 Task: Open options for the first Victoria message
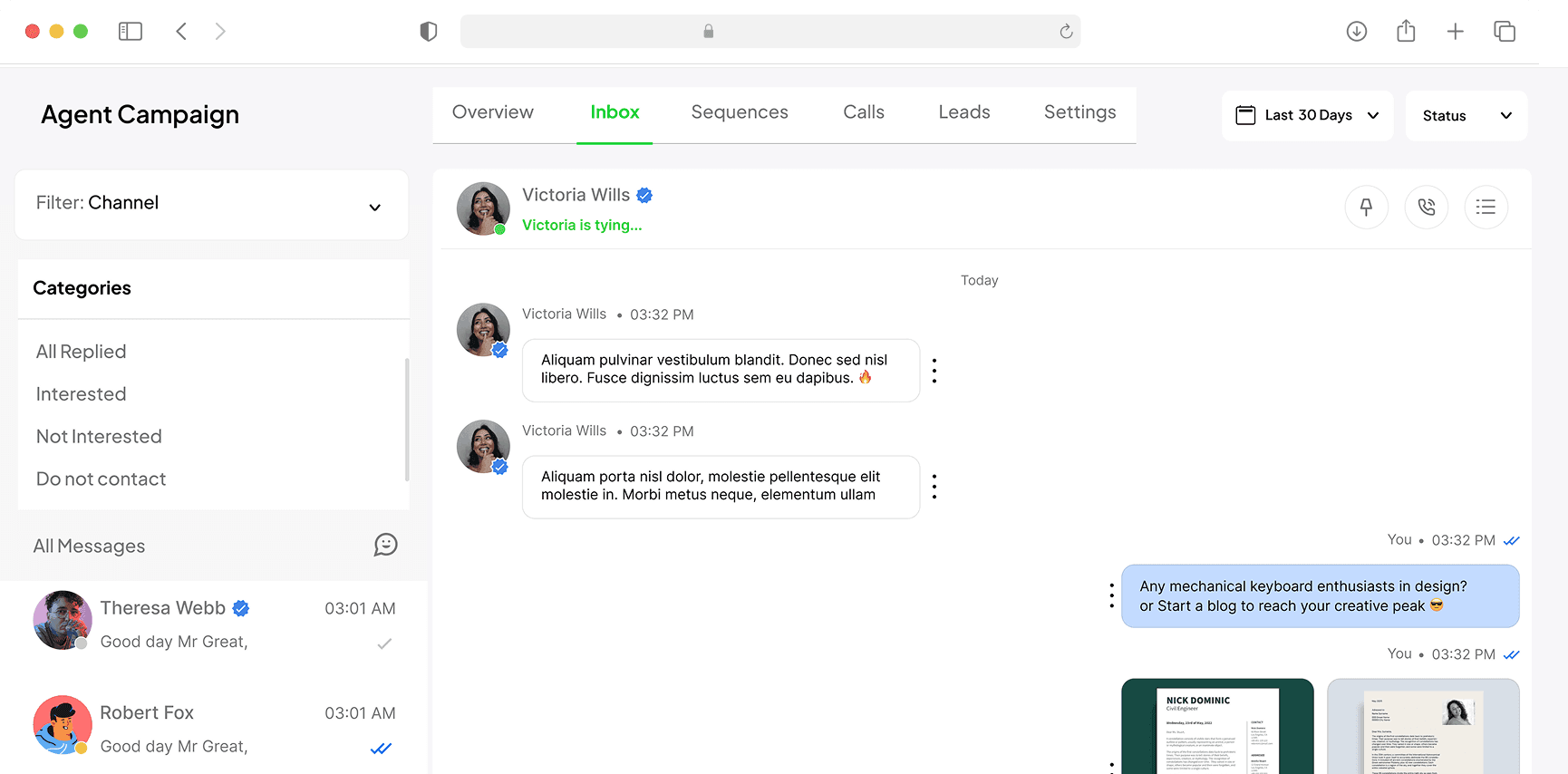click(x=934, y=371)
